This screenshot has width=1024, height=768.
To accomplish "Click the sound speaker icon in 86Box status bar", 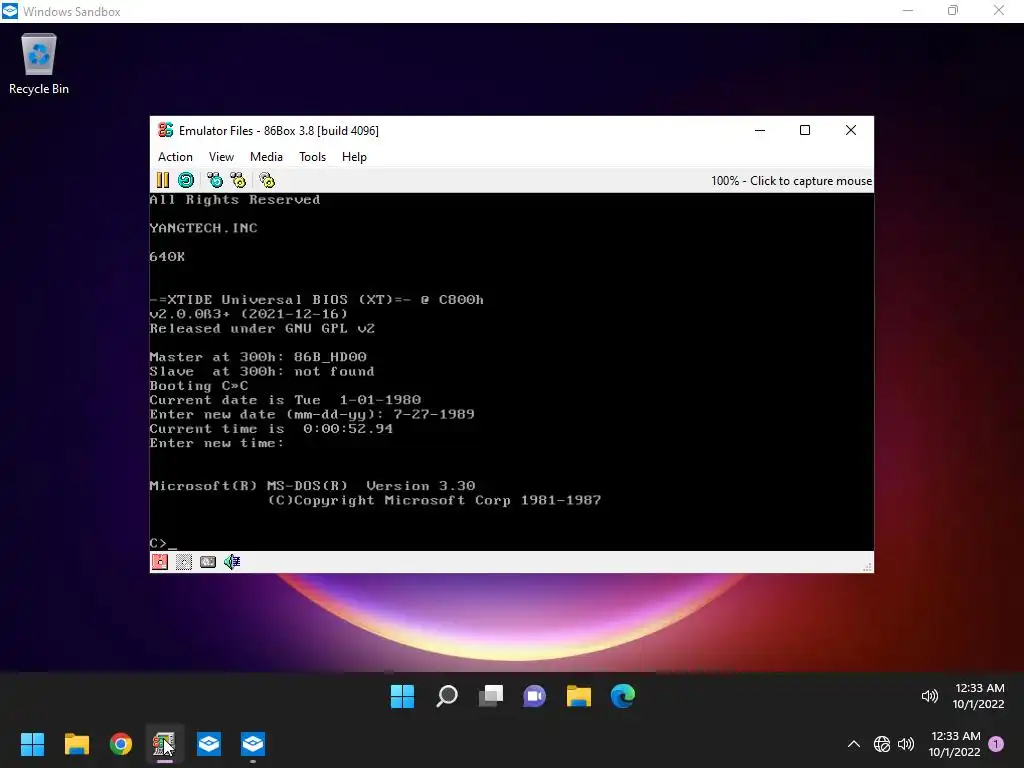I will [x=232, y=562].
